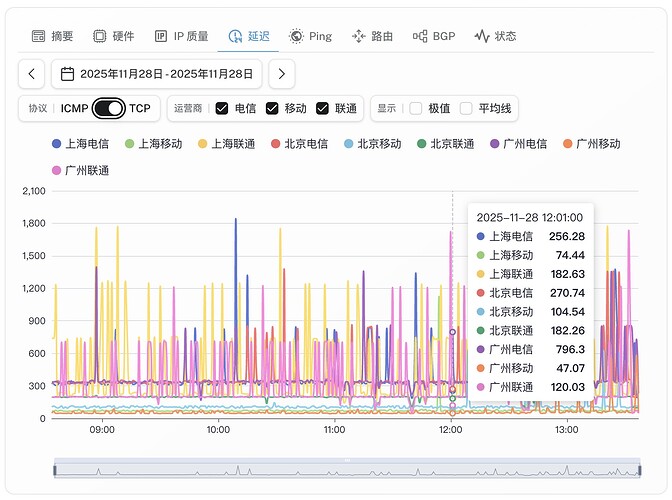Enable the 极值 display checkbox

416,108
